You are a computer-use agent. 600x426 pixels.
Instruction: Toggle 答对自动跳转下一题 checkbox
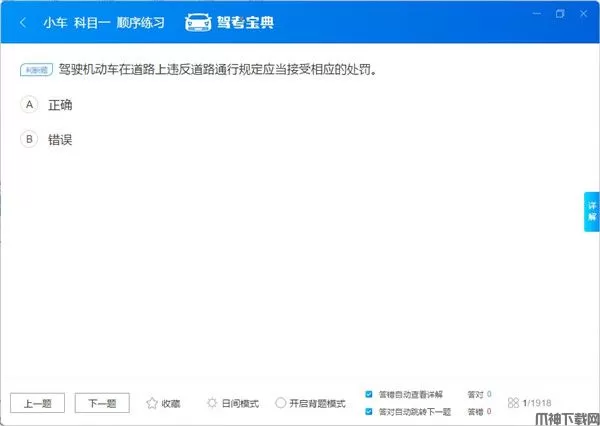coord(369,412)
